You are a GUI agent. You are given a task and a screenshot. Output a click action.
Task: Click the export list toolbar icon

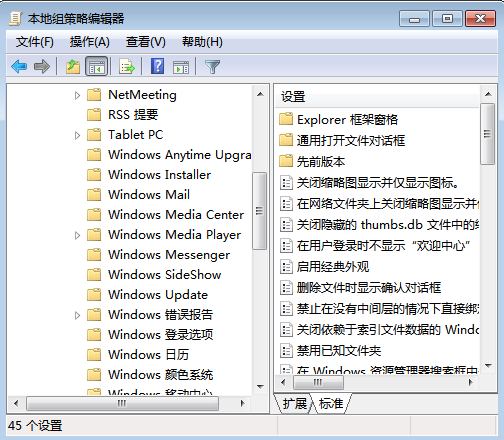[x=127, y=66]
